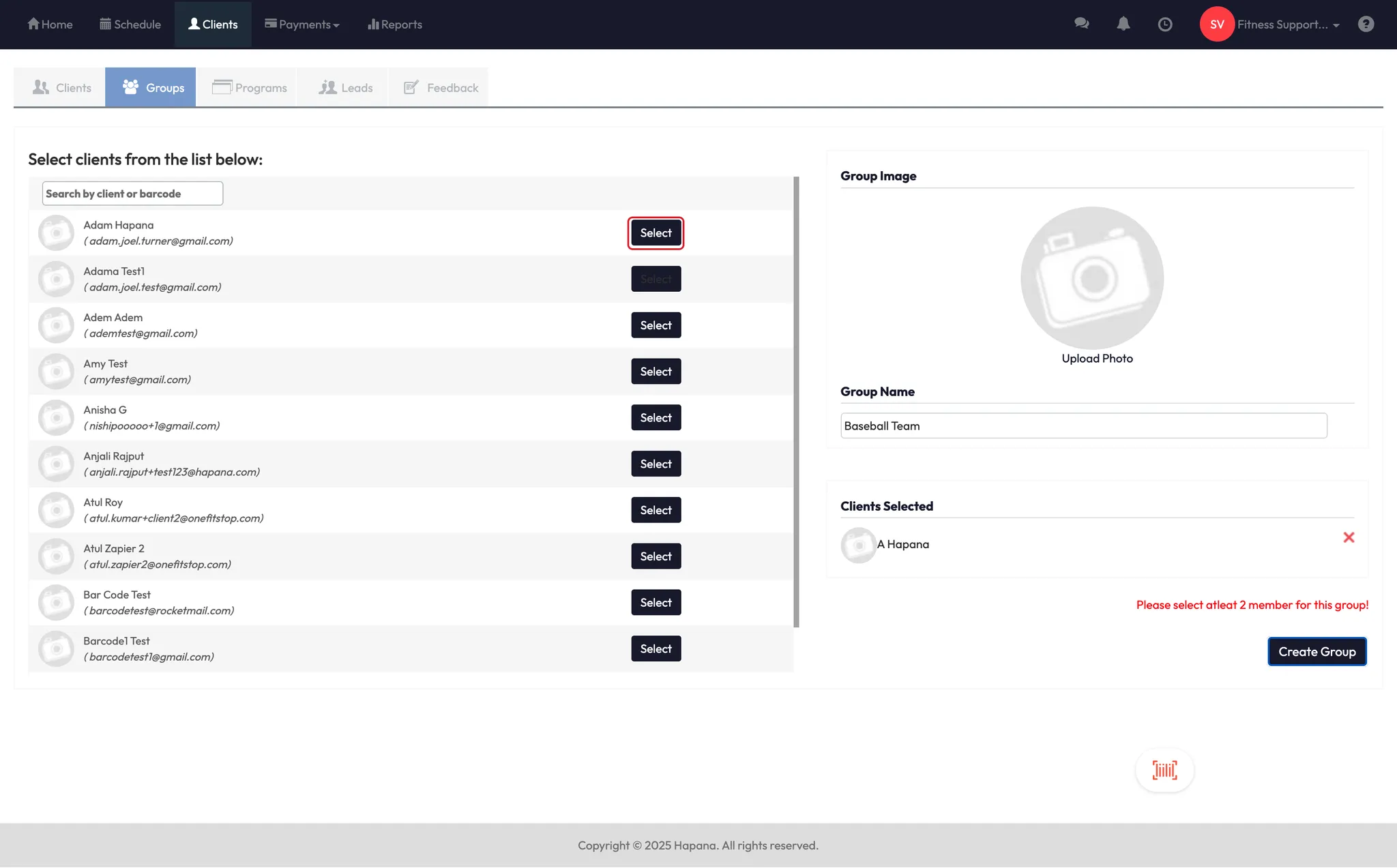This screenshot has height=868, width=1397.
Task: Open Reports in the navigation bar
Action: point(395,25)
